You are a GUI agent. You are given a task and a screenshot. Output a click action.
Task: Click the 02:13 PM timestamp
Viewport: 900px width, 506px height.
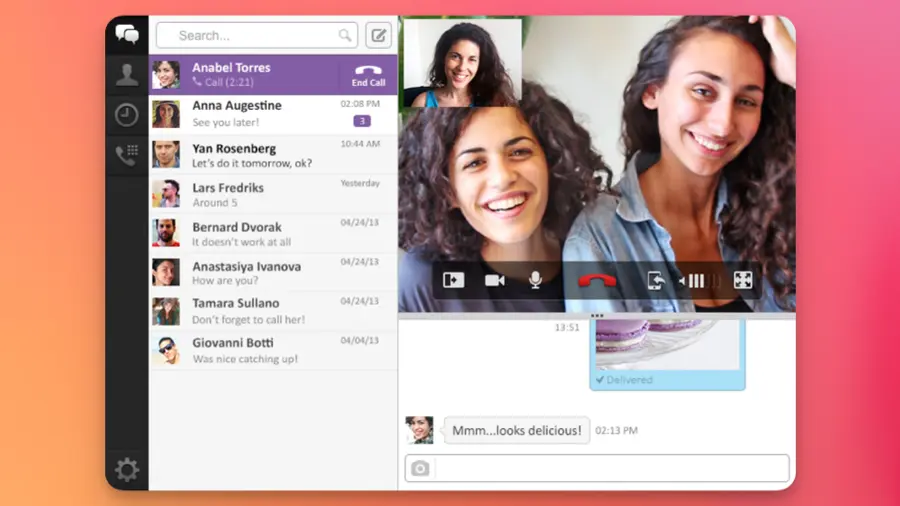click(x=616, y=430)
